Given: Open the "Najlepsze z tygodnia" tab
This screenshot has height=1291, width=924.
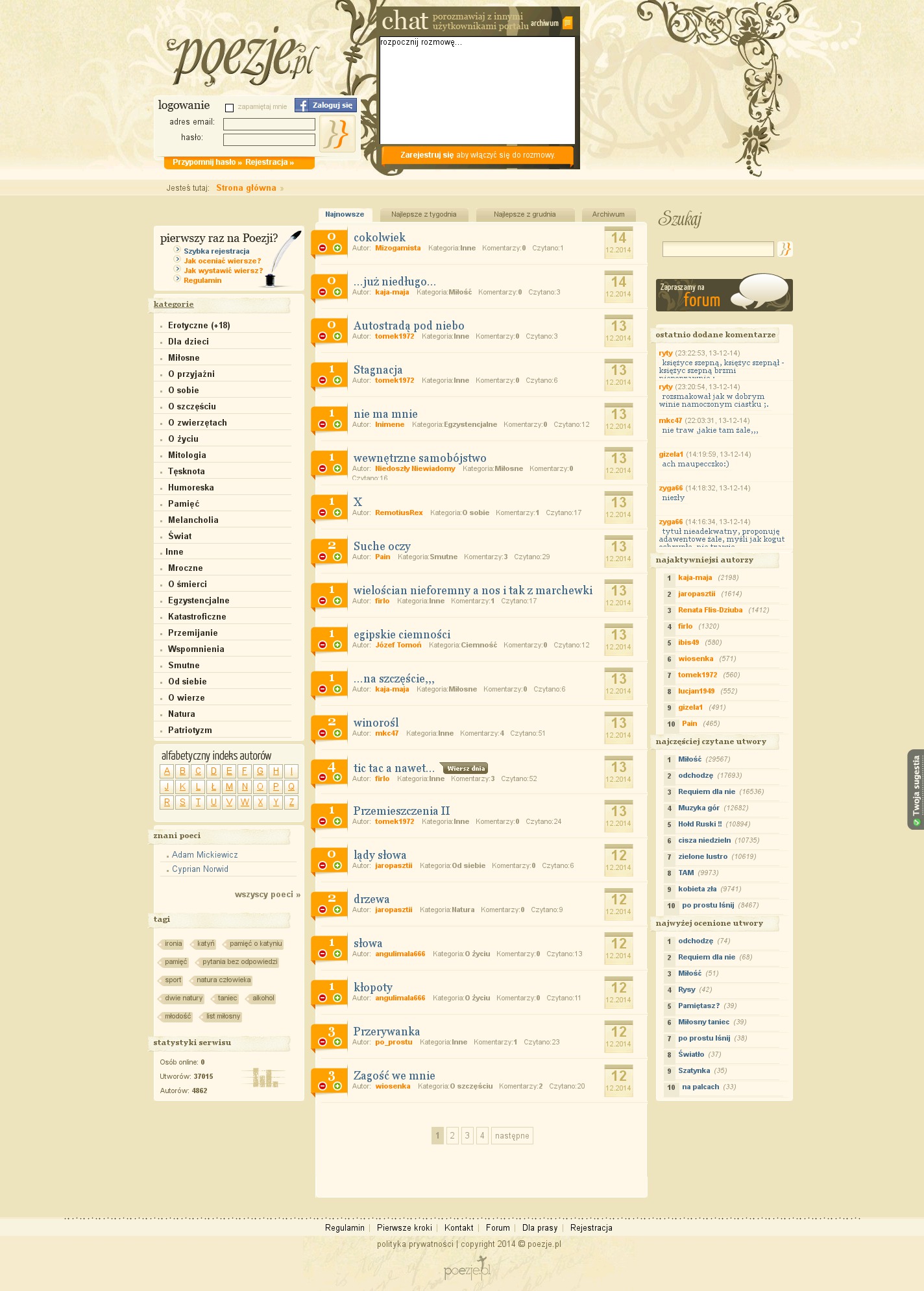Looking at the screenshot, I should point(424,215).
